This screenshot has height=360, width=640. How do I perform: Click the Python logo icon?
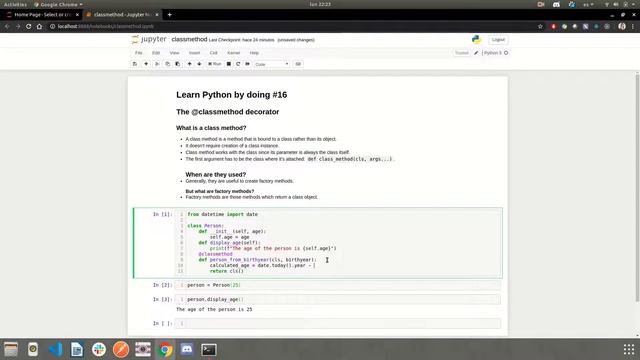pyautogui.click(x=476, y=40)
